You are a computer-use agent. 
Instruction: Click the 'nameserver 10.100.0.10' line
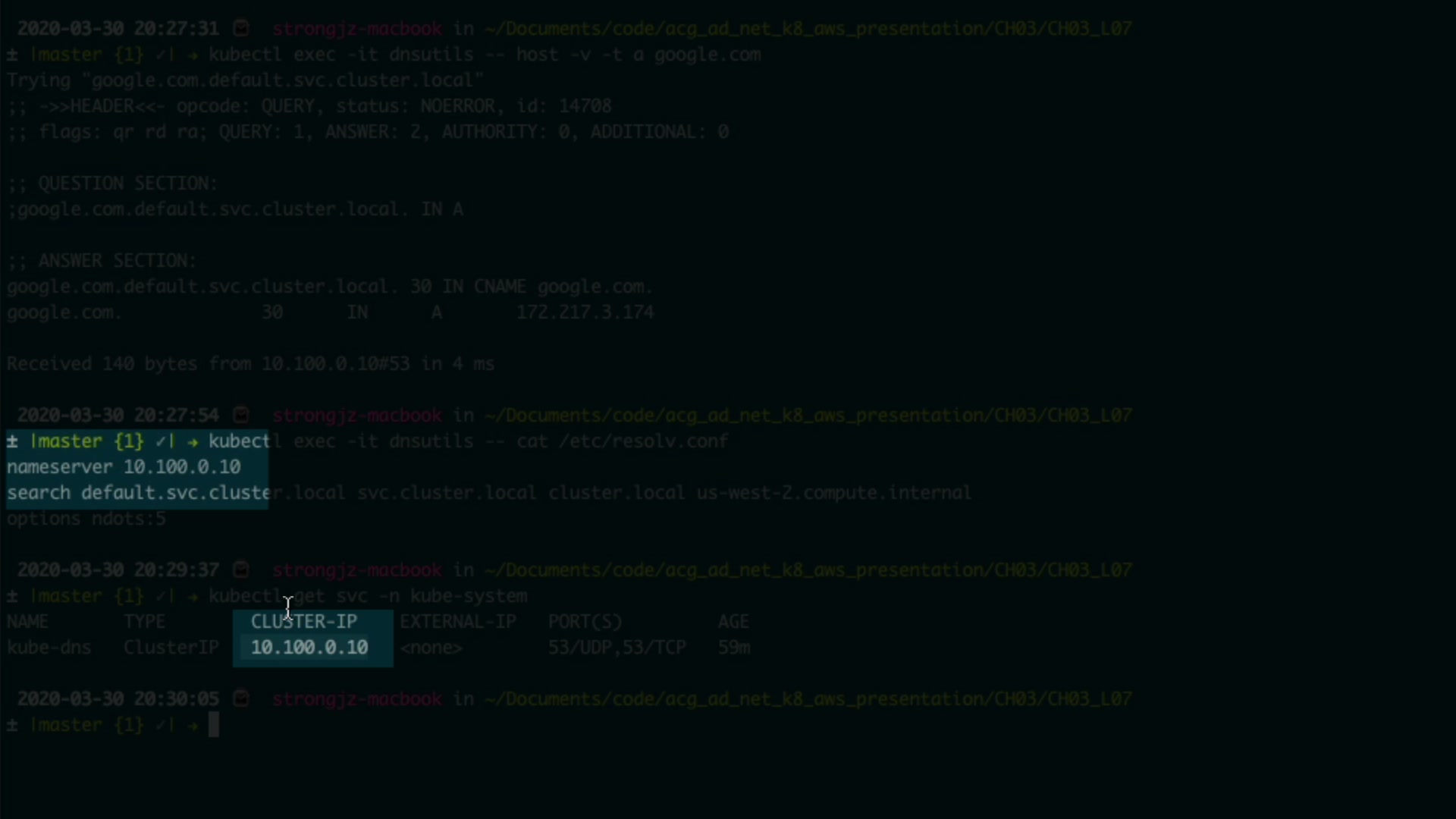click(124, 467)
